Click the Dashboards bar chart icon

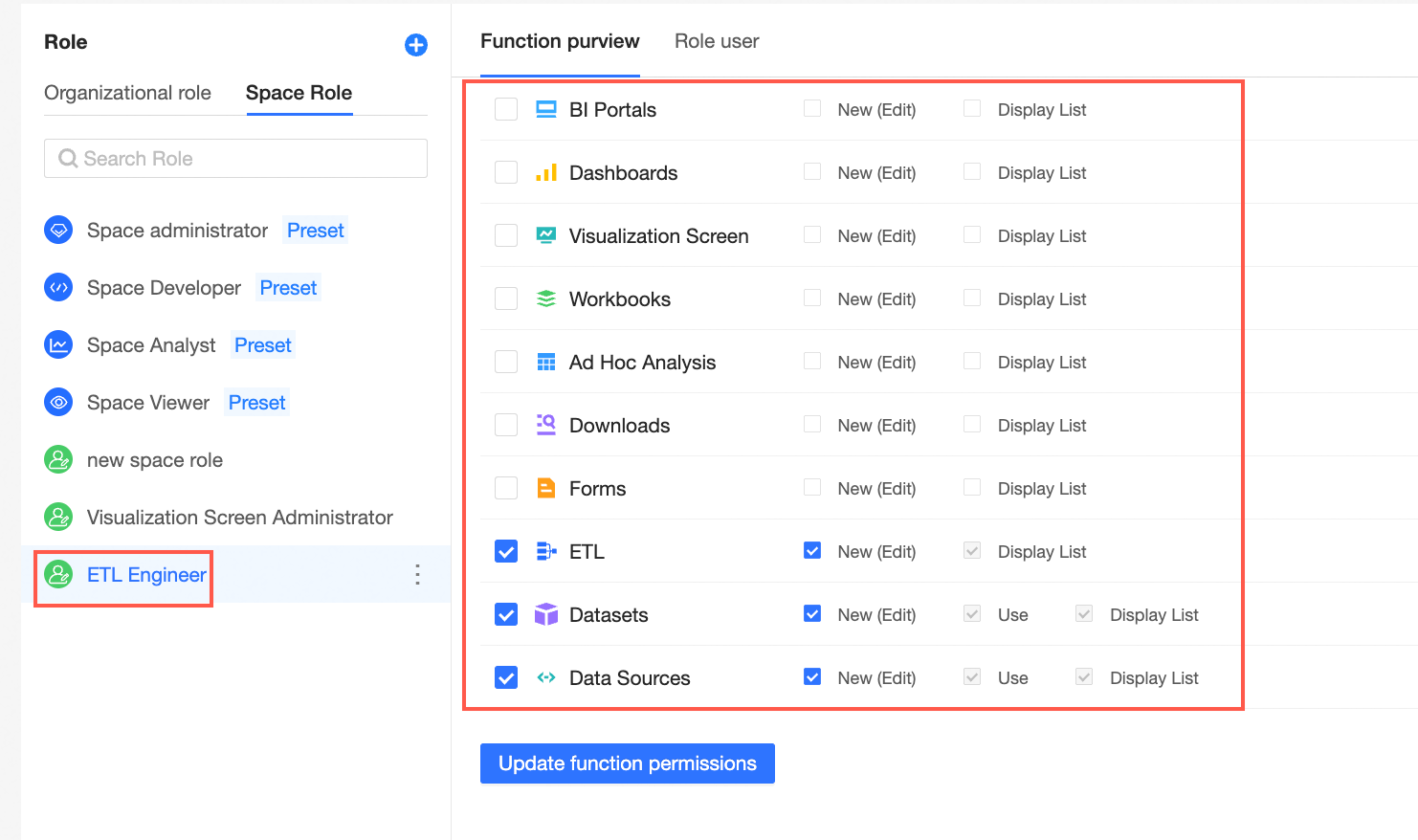point(546,172)
